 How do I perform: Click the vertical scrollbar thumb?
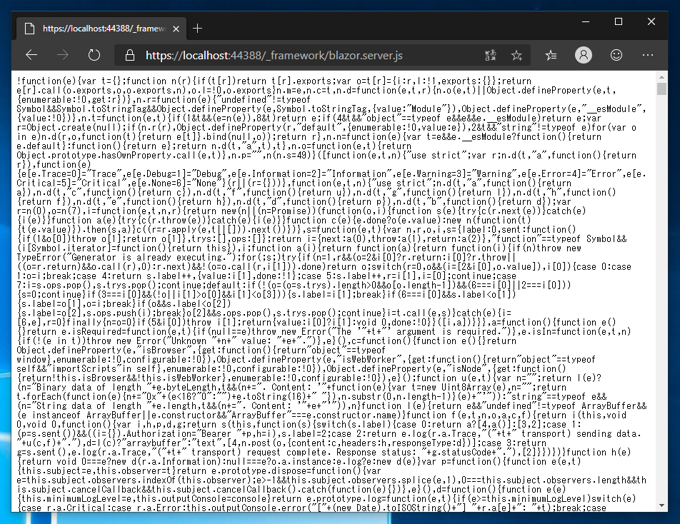point(661,89)
